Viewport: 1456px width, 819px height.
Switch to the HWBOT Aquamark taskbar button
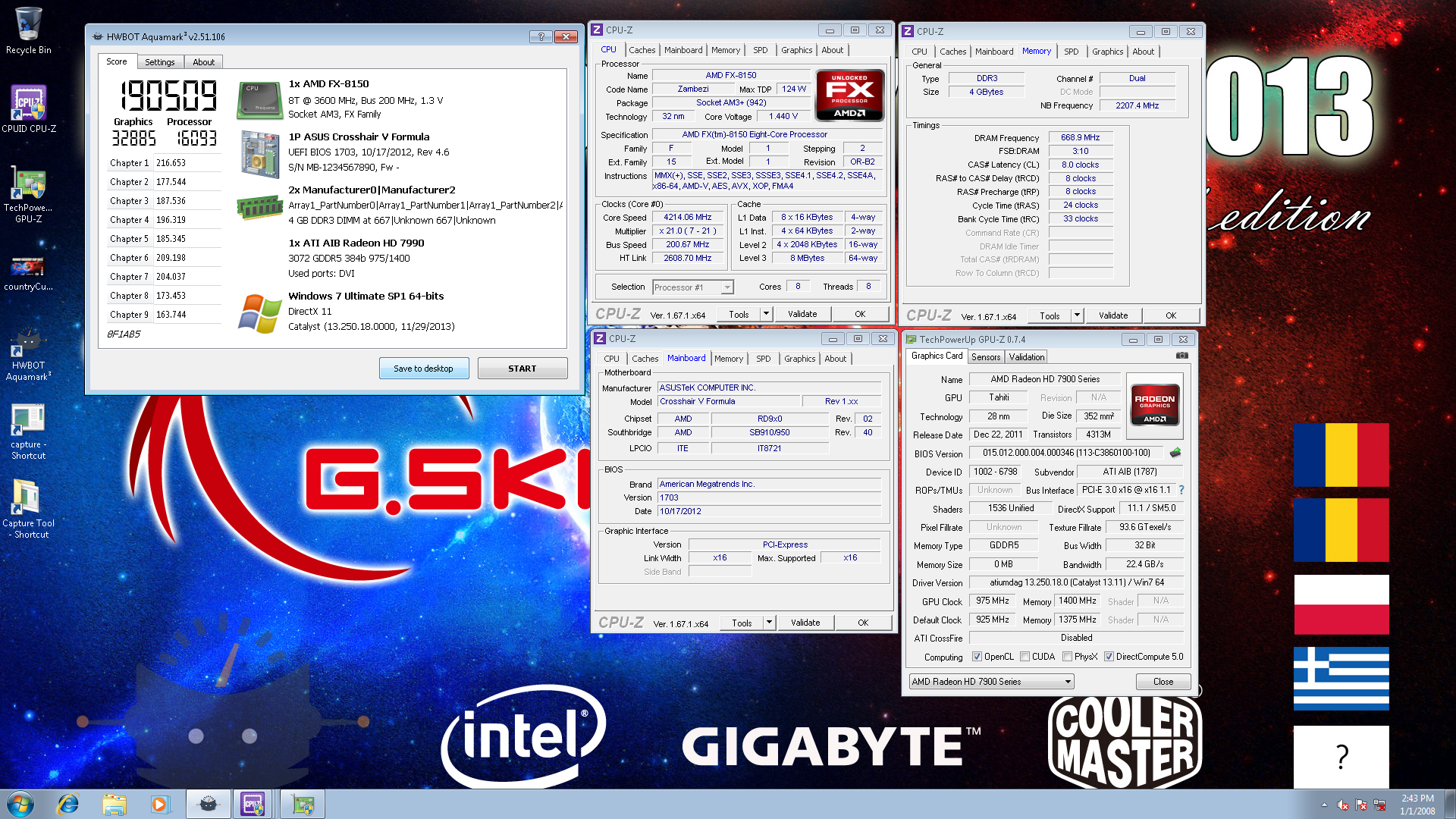point(208,804)
